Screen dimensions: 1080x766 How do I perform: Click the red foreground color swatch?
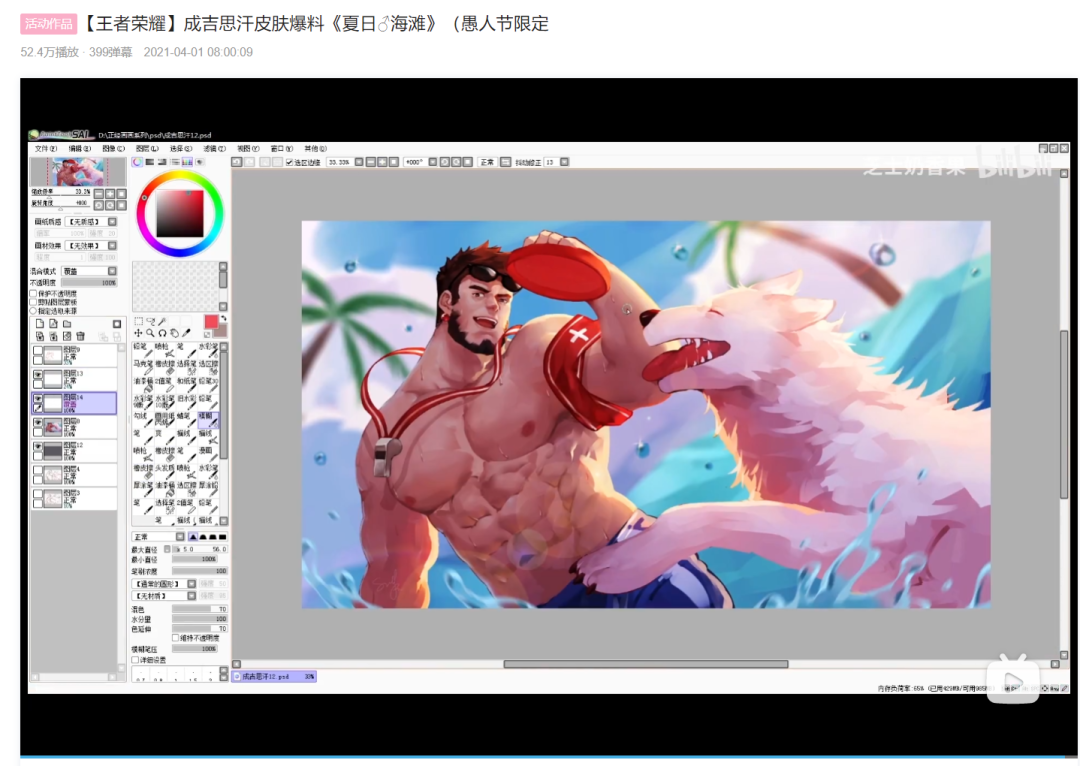tap(211, 322)
